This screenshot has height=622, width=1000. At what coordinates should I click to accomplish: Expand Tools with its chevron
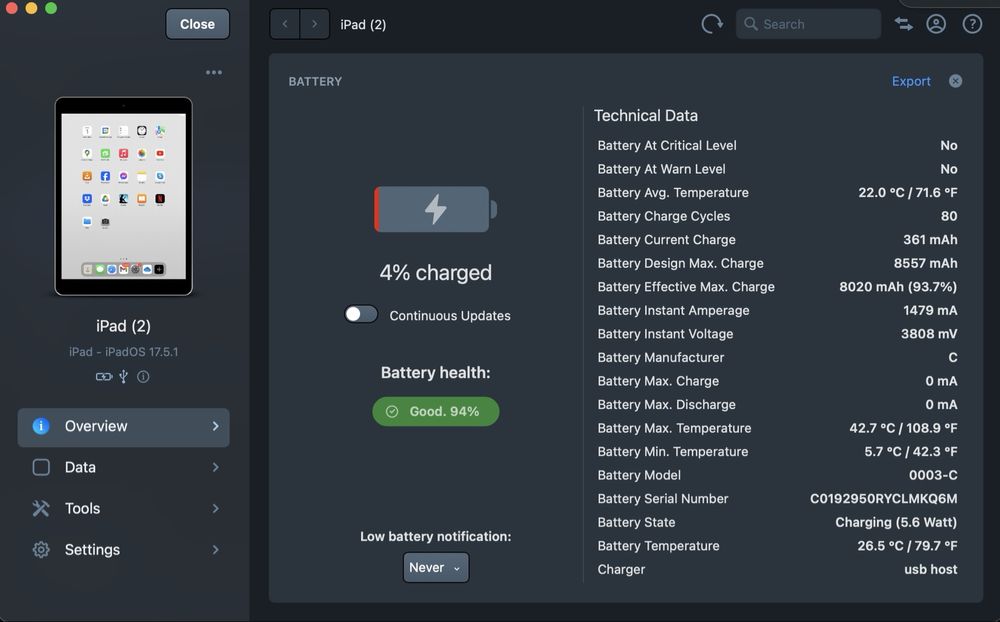[216, 508]
